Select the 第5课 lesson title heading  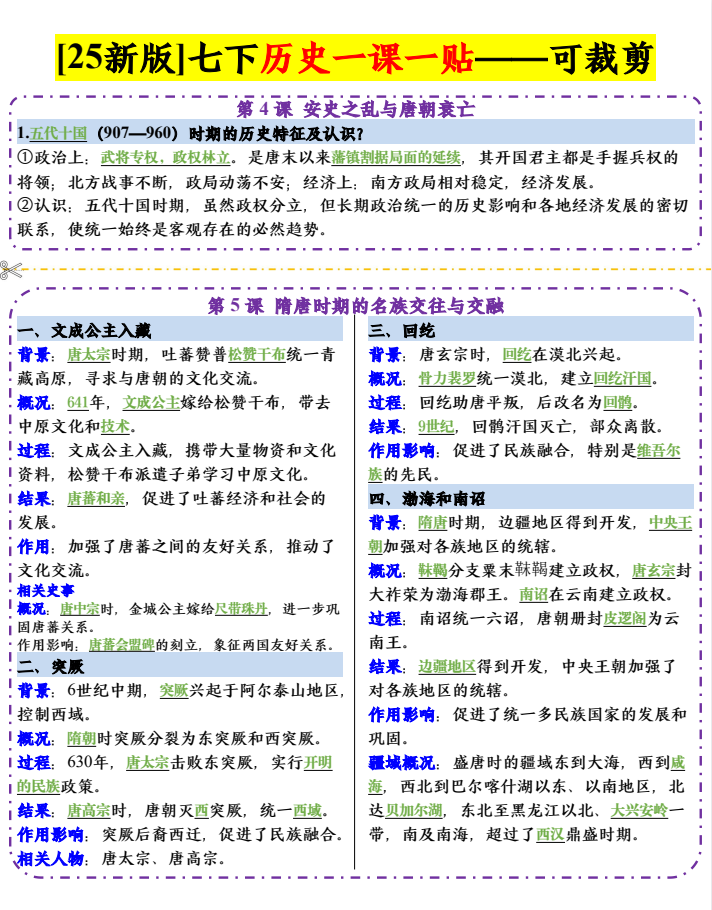click(x=355, y=306)
